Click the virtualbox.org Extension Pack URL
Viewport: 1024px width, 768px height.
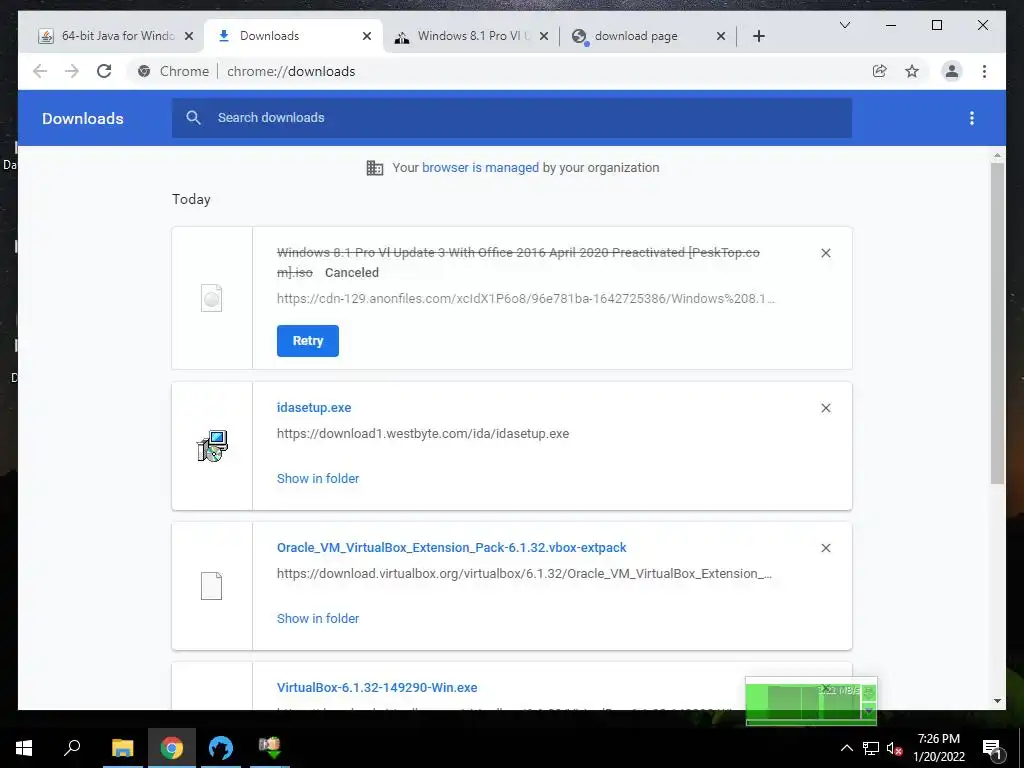point(524,574)
